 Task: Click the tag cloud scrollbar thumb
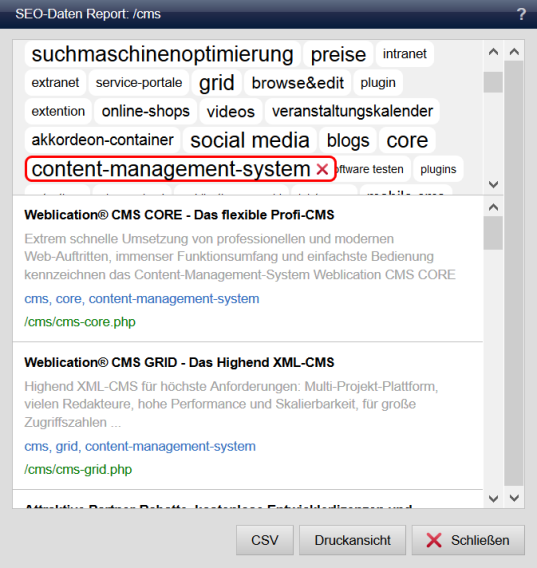(x=493, y=82)
